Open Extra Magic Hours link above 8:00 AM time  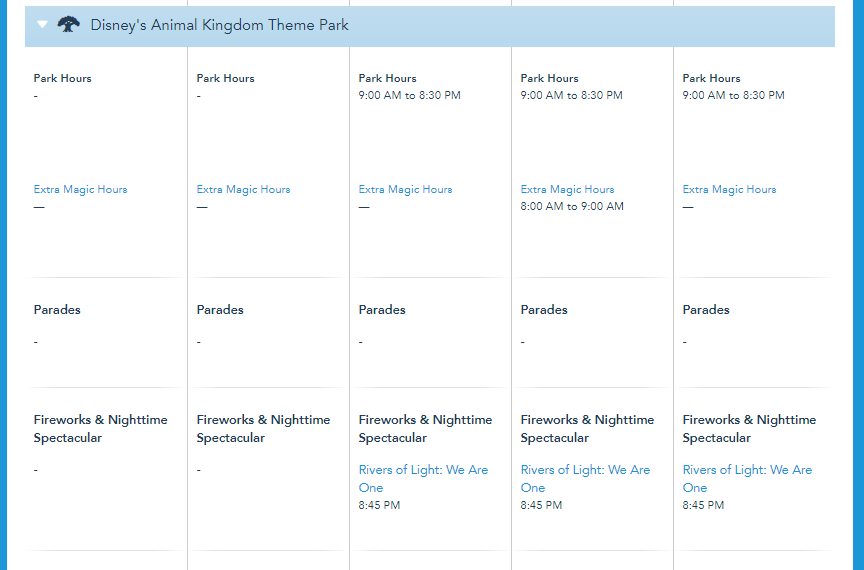pyautogui.click(x=567, y=189)
